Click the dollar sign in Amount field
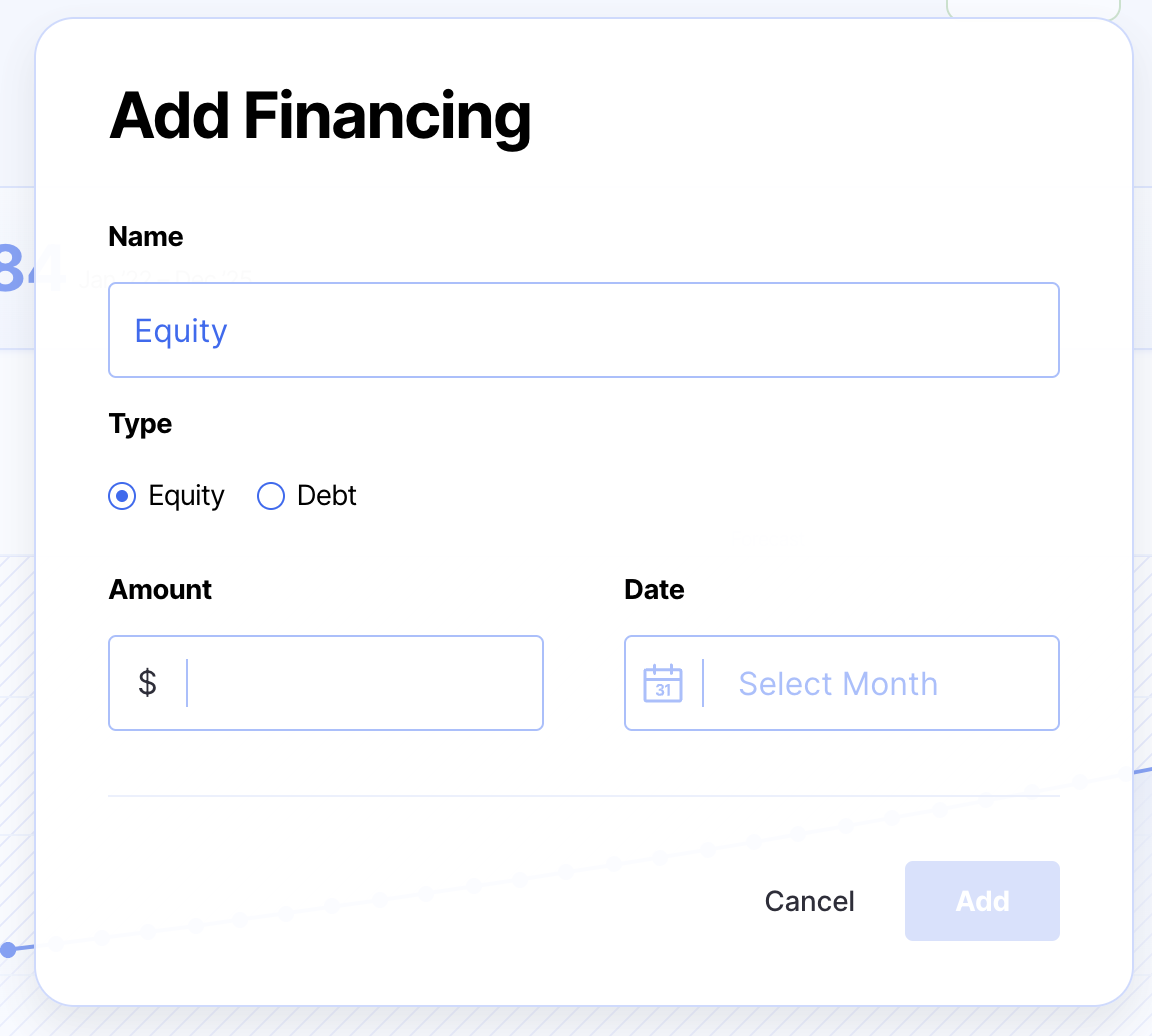This screenshot has width=1152, height=1036. 148,683
